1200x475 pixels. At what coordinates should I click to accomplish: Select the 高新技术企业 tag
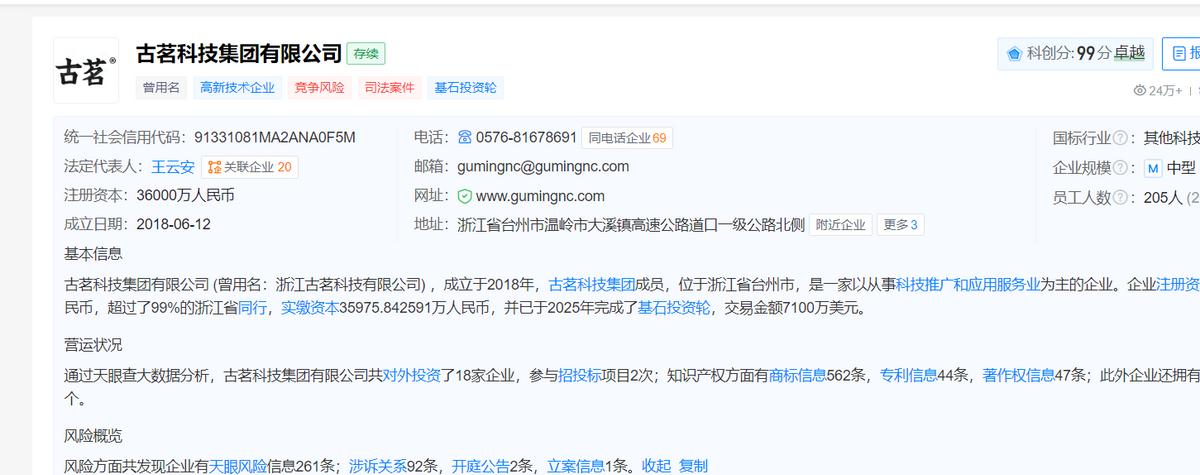[x=237, y=88]
